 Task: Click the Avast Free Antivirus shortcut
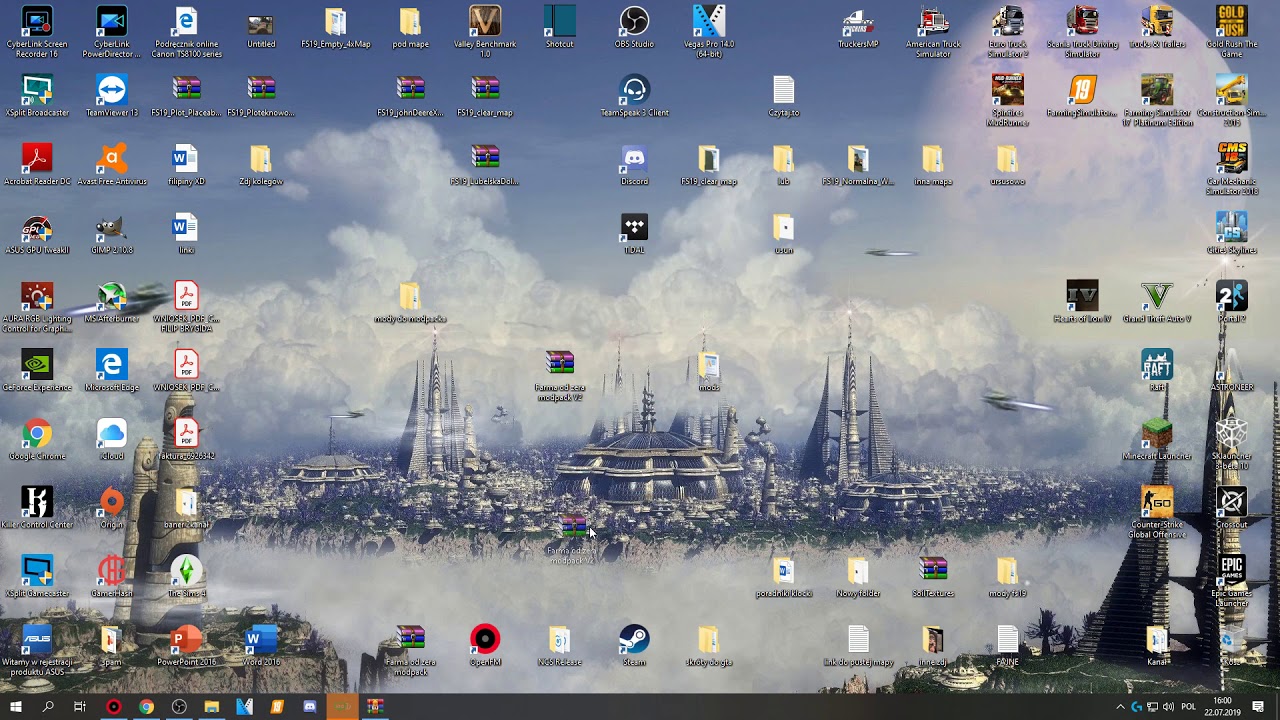point(112,165)
